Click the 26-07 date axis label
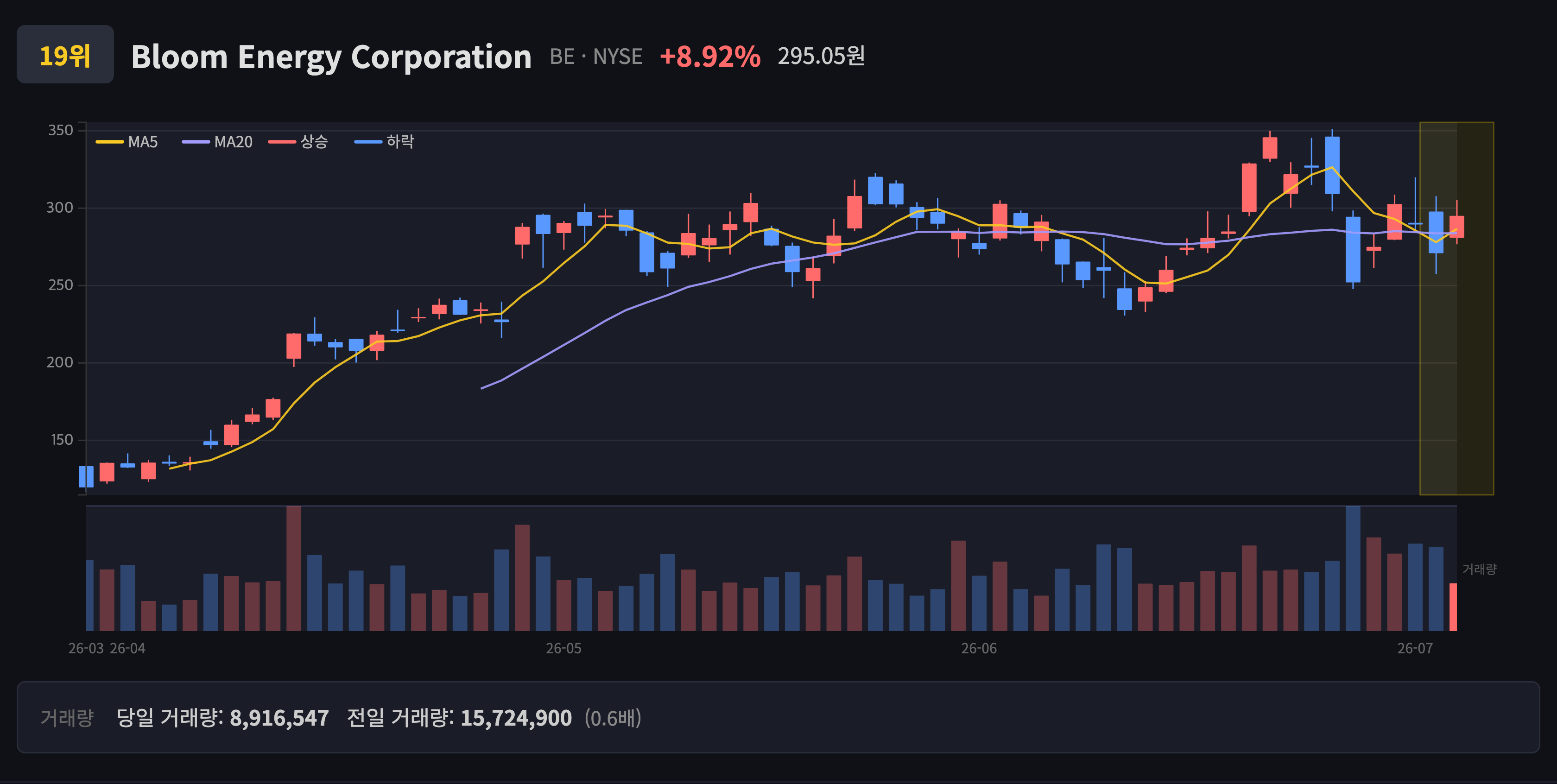1557x784 pixels. 1415,649
